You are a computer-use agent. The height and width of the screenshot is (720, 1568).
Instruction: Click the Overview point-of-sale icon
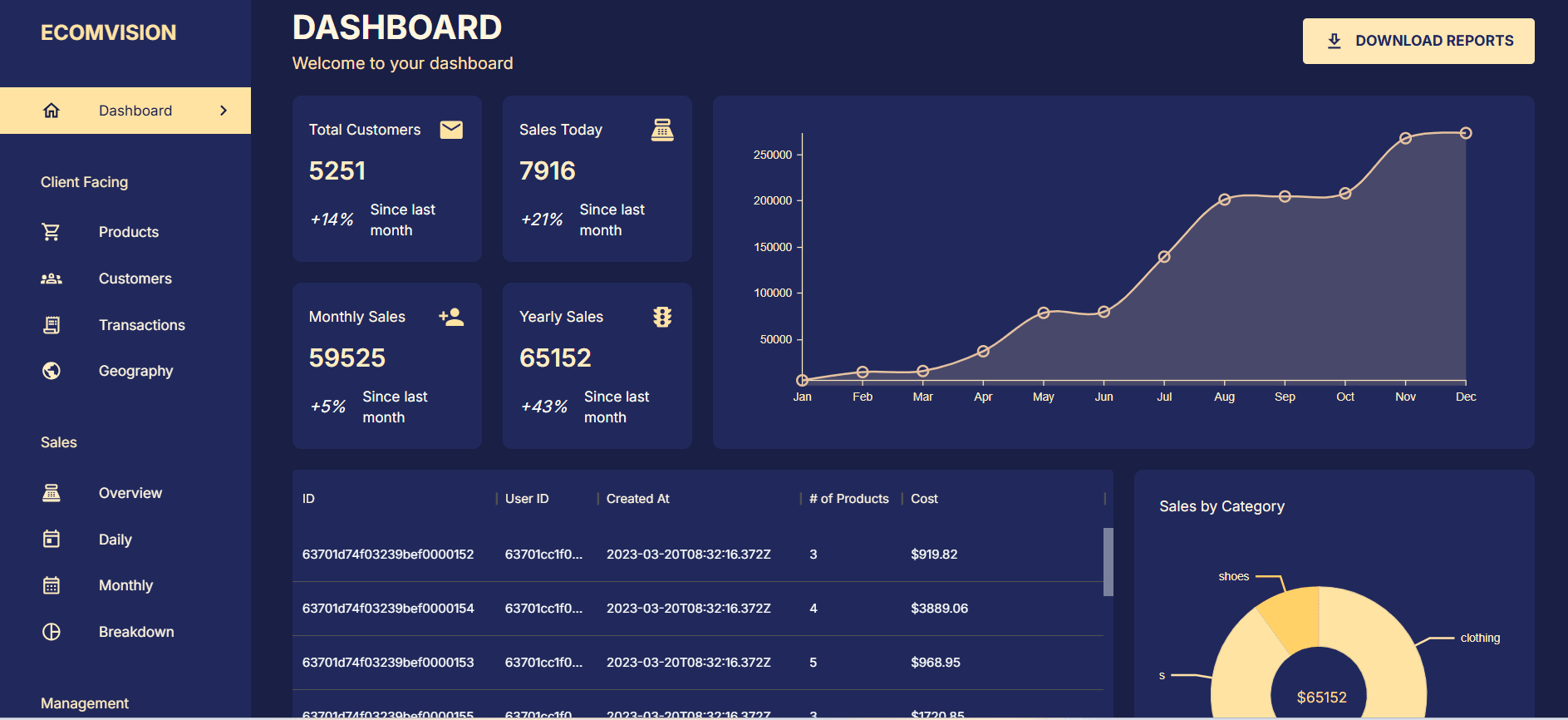tap(52, 493)
